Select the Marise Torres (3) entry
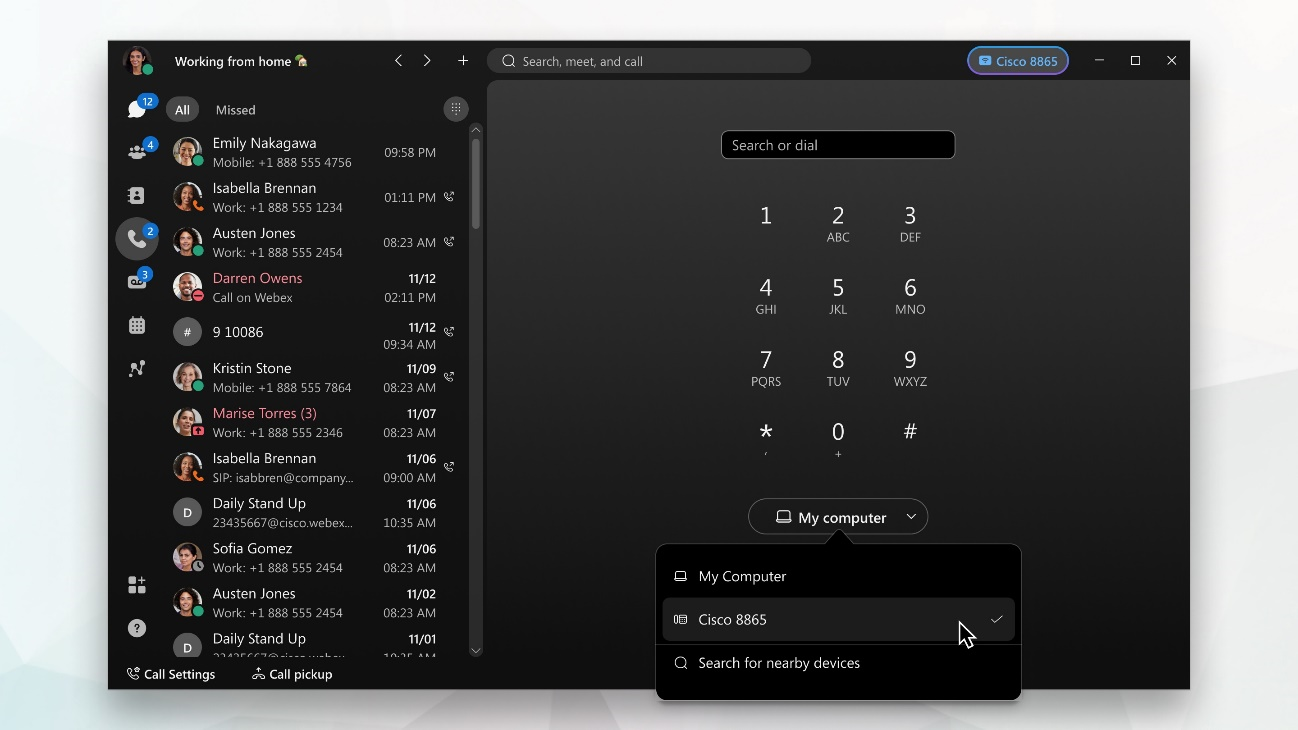Image resolution: width=1298 pixels, height=730 pixels. (x=315, y=422)
